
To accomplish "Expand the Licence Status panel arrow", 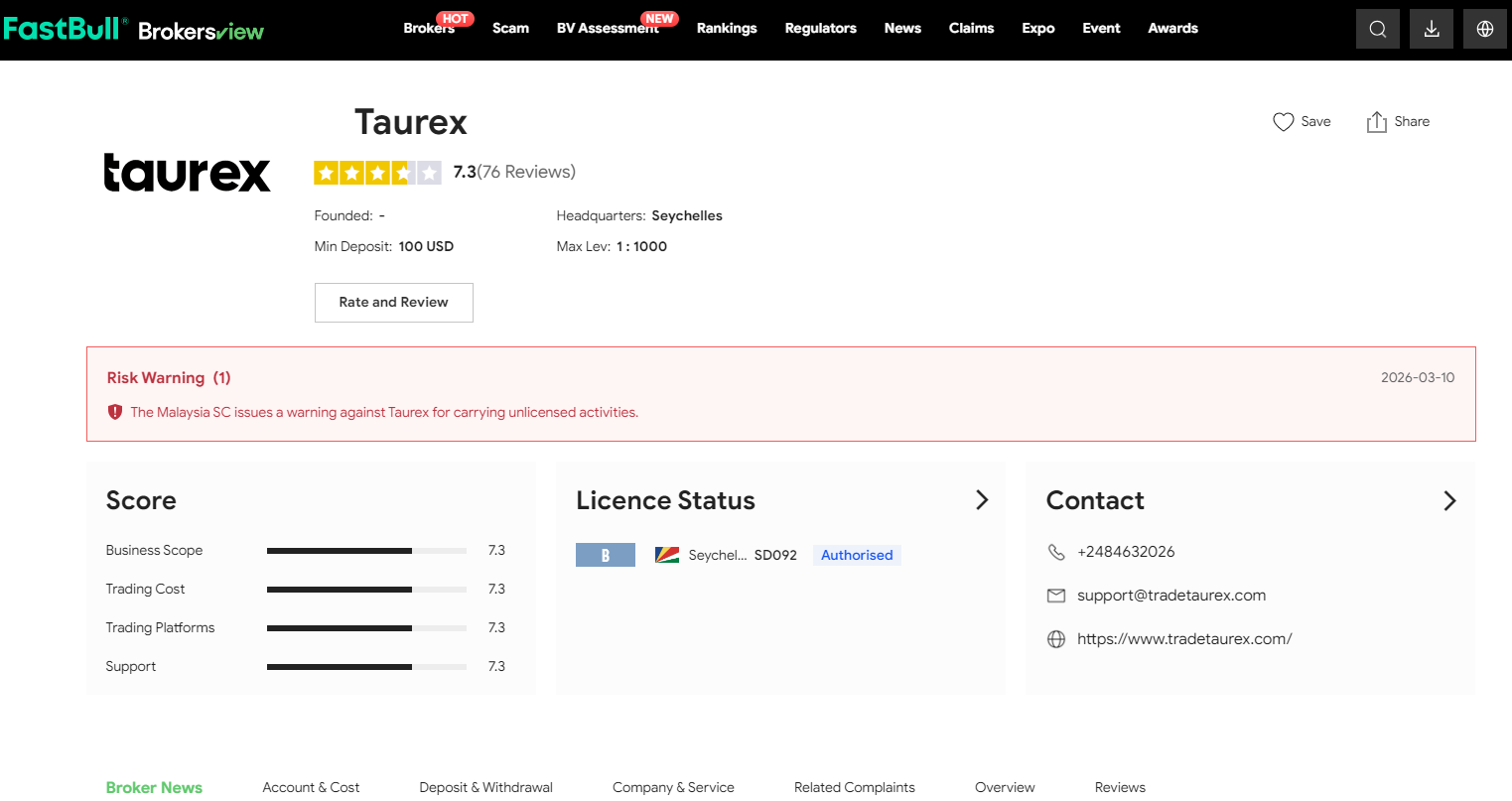I will pyautogui.click(x=981, y=500).
